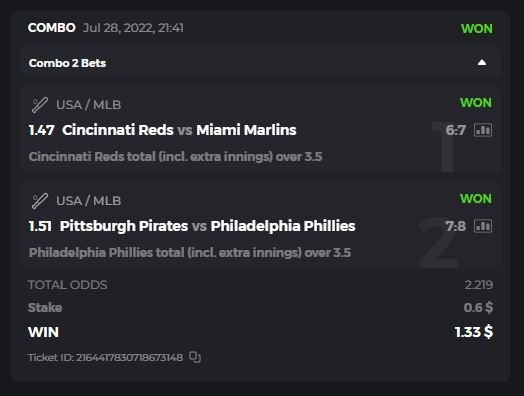Screen dimensions: 524x396
Task: Open stats icon for Reds vs Marlins
Action: (483, 130)
